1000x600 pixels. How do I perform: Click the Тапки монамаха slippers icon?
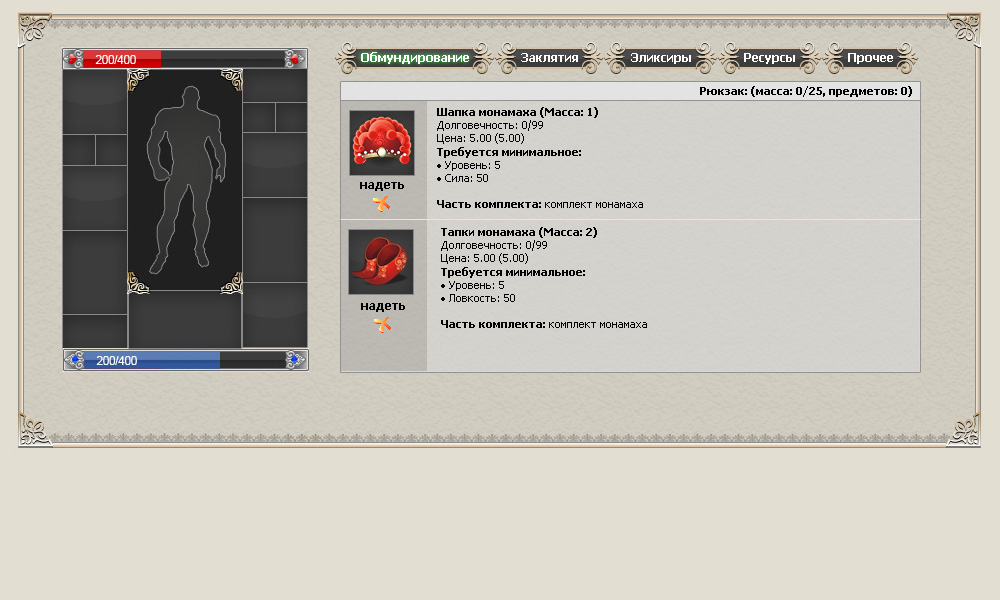pyautogui.click(x=381, y=262)
